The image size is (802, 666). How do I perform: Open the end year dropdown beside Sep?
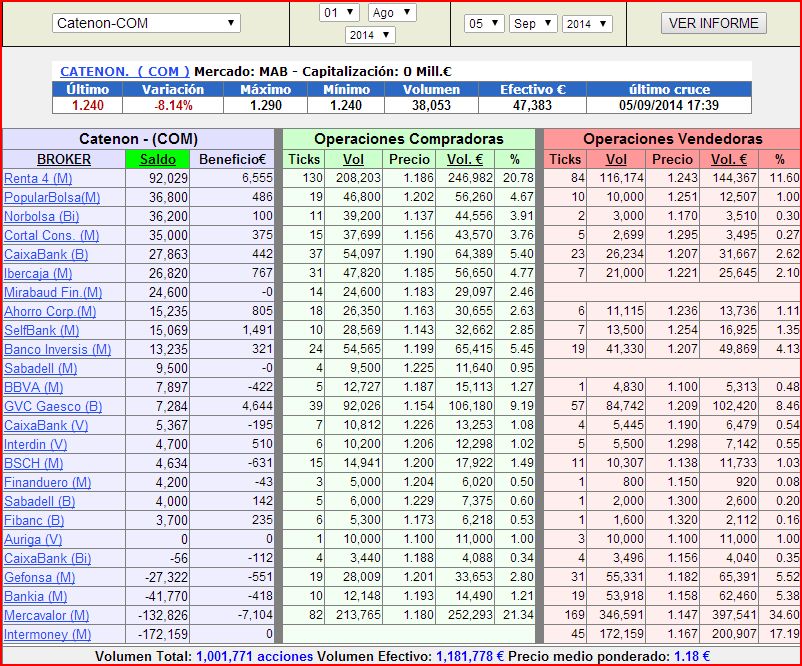pyautogui.click(x=587, y=23)
